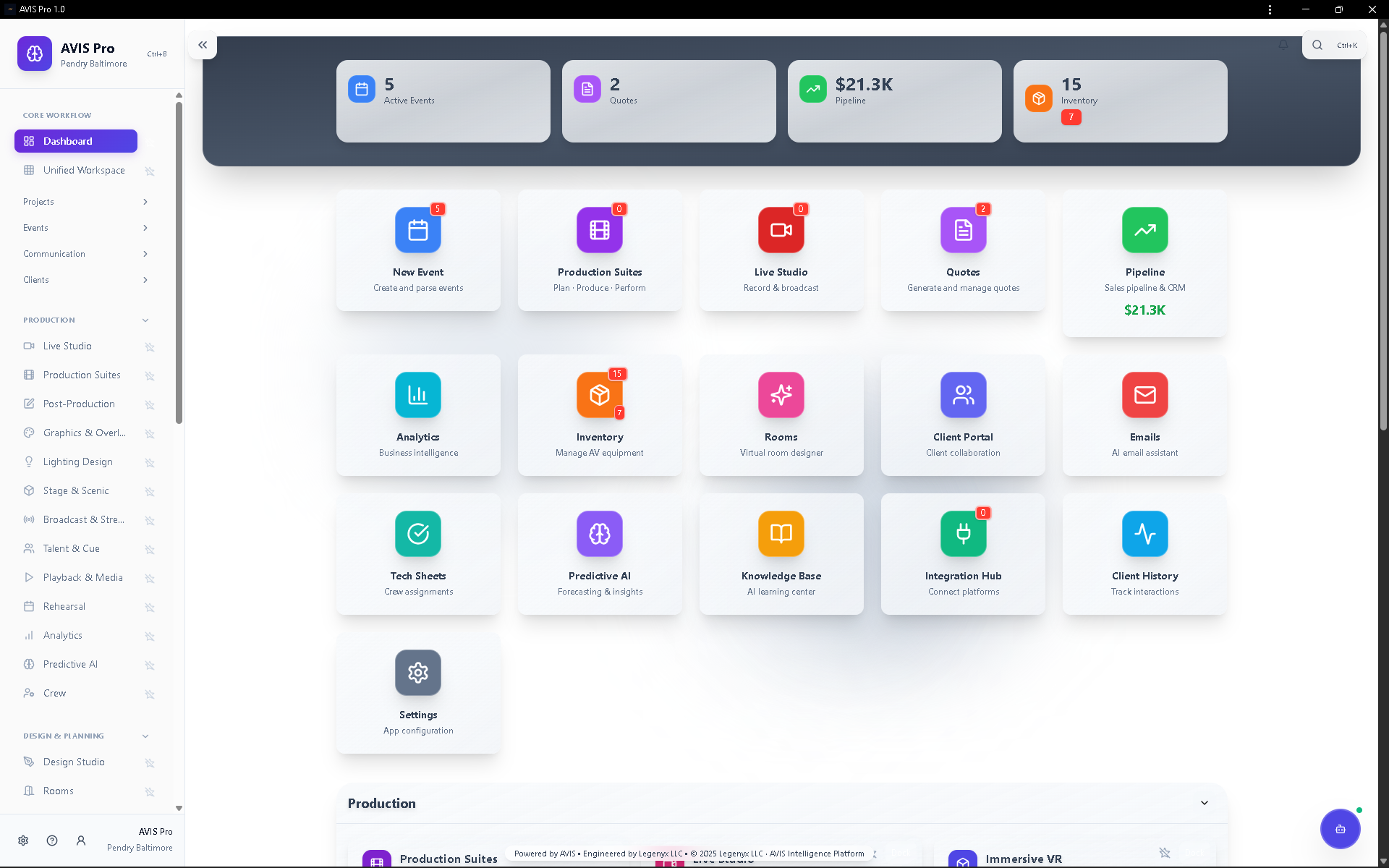
Task: Collapse the Production panel chevron
Action: pos(1204,803)
